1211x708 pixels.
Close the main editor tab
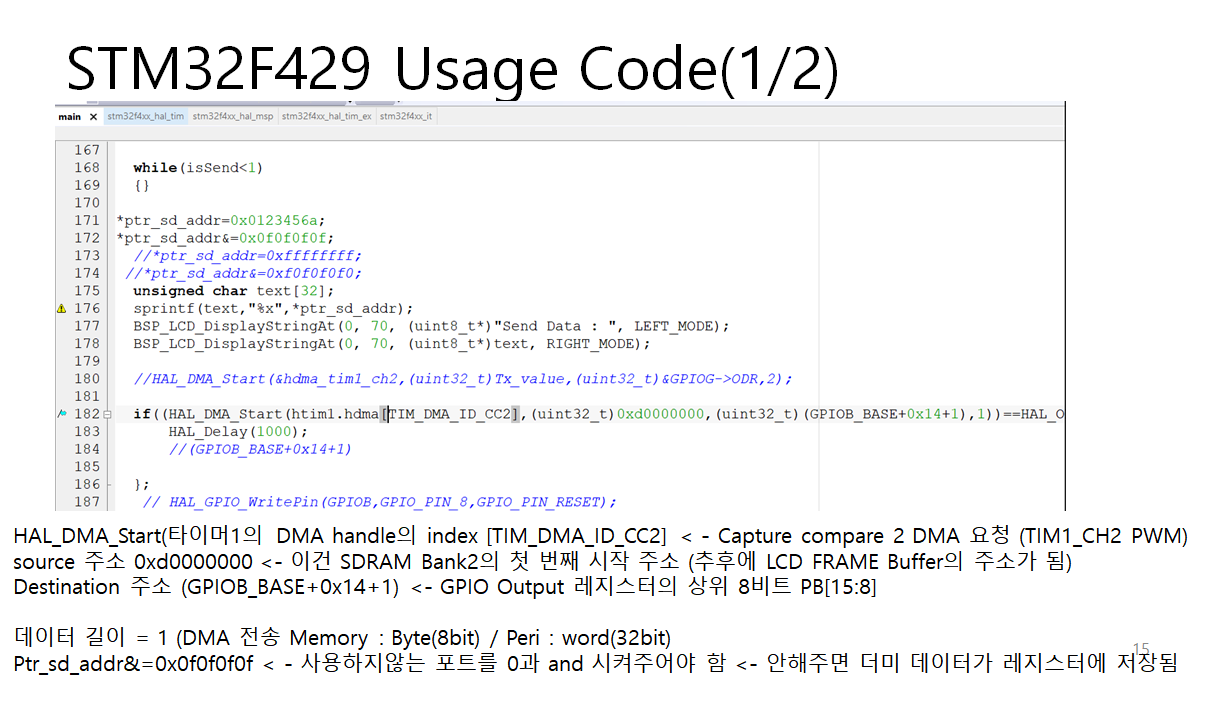tap(94, 116)
